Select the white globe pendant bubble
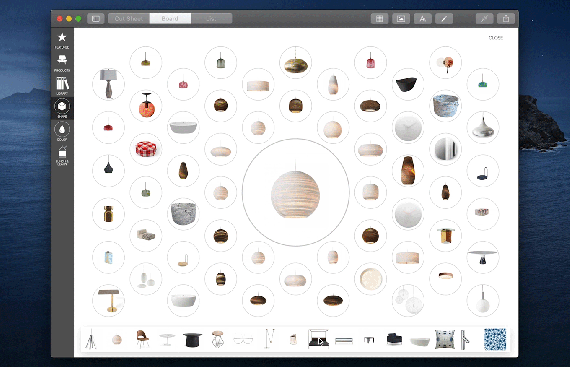Viewport: 570px width, 367px height. [x=483, y=301]
